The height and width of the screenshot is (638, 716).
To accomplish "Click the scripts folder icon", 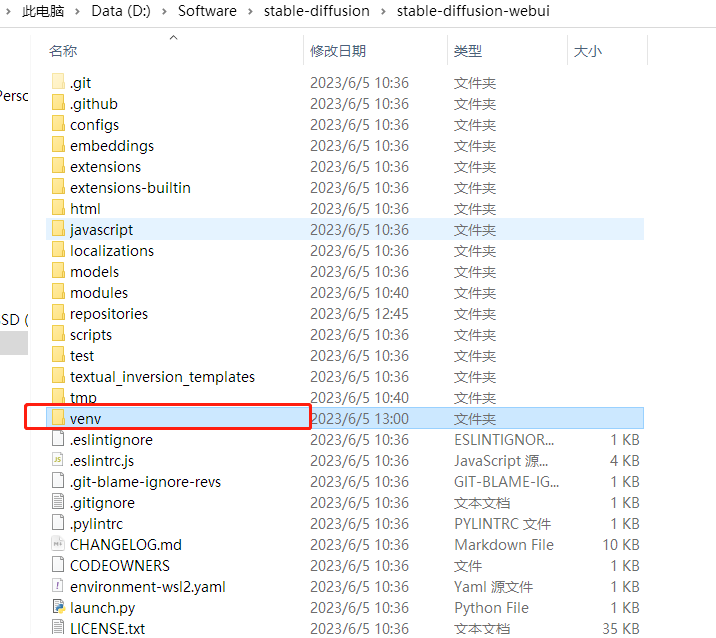I will point(58,334).
